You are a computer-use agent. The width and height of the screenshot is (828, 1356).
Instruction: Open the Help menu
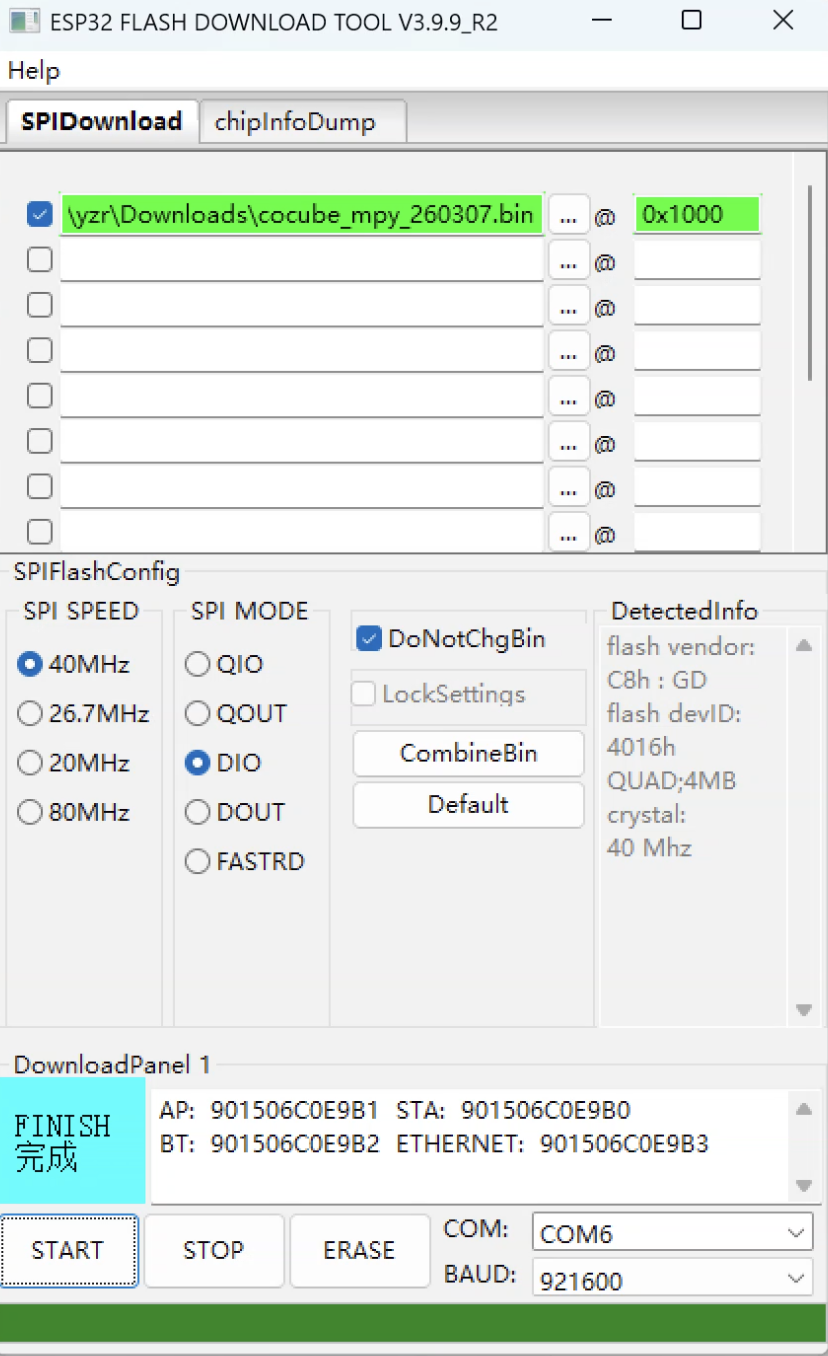[34, 71]
